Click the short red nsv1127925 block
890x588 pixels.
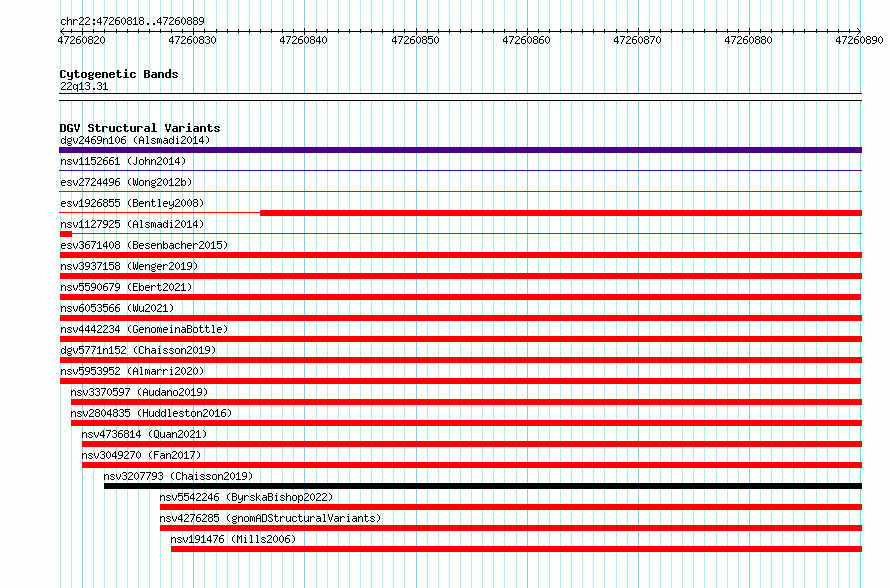(x=66, y=234)
